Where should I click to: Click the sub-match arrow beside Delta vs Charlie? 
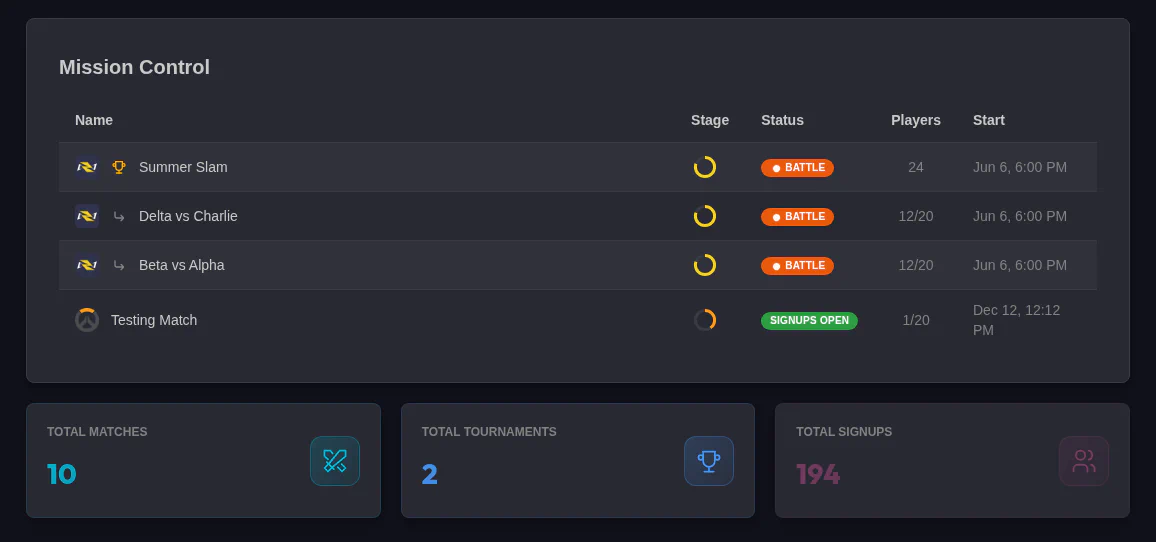tap(119, 216)
